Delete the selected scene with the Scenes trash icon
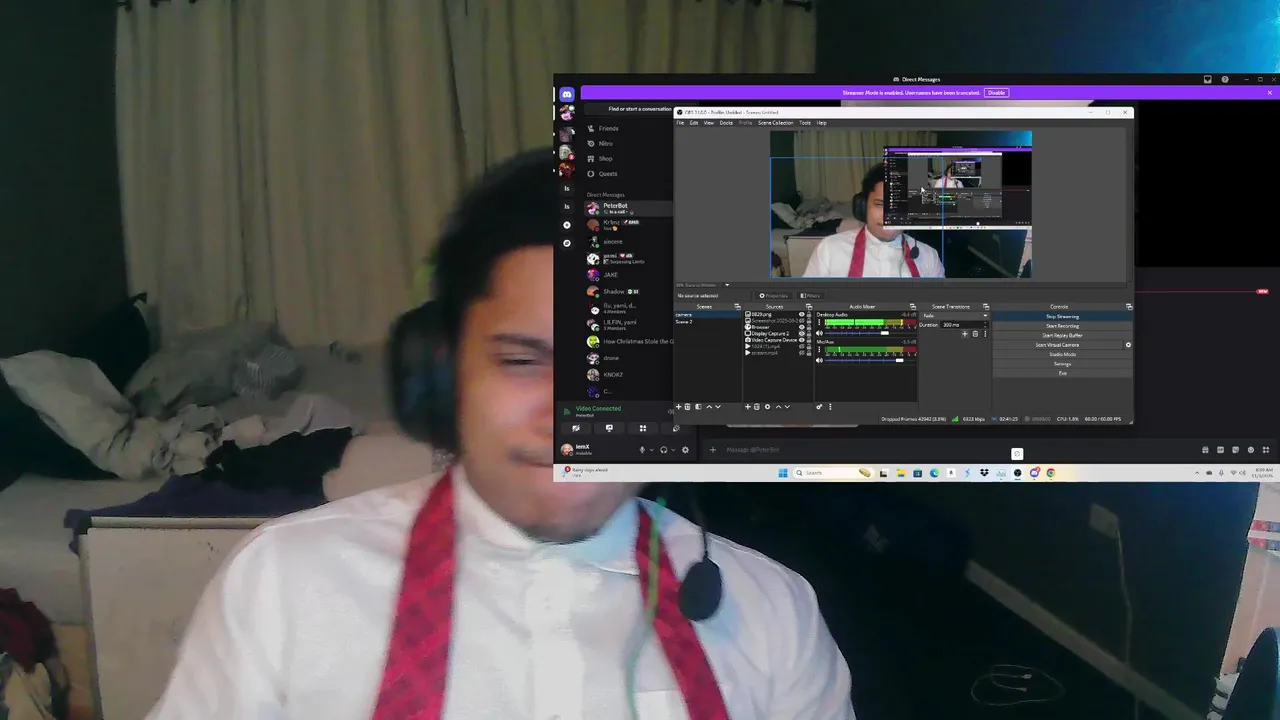Screen dimensions: 1280x720 click(687, 407)
